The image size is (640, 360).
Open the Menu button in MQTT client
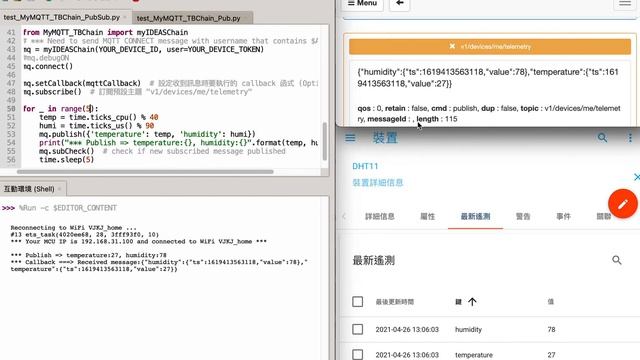362,3
